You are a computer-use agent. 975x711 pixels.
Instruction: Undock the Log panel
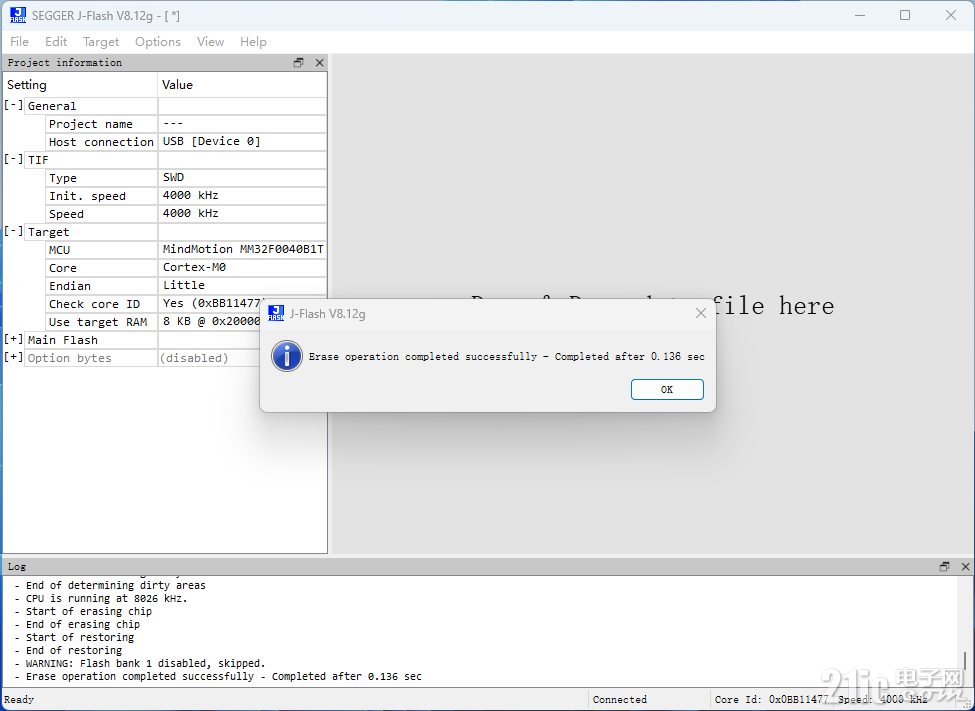click(945, 566)
